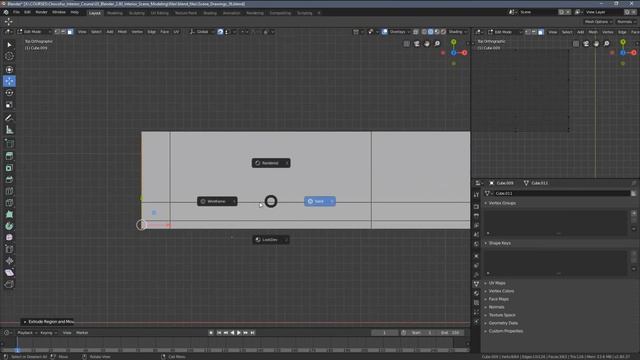The height and width of the screenshot is (360, 640).
Task: Choose the Add Cube tool
Action: pyautogui.click(x=9, y=143)
